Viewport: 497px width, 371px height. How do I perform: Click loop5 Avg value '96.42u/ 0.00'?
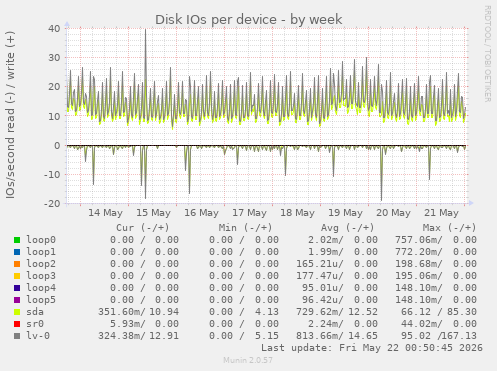point(340,300)
